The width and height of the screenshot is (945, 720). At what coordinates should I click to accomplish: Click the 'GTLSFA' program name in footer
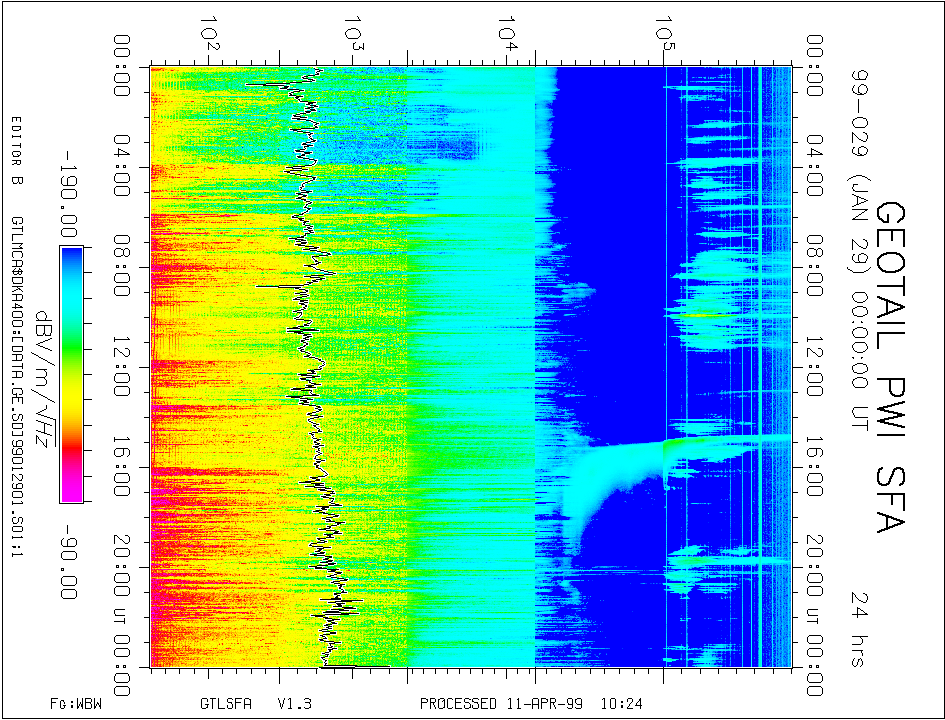(226, 703)
